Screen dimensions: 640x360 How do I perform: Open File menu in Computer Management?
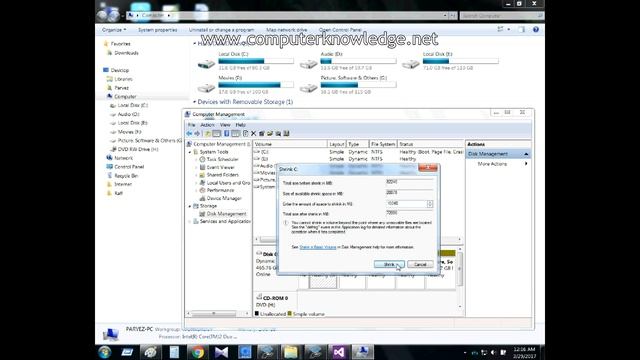click(191, 124)
